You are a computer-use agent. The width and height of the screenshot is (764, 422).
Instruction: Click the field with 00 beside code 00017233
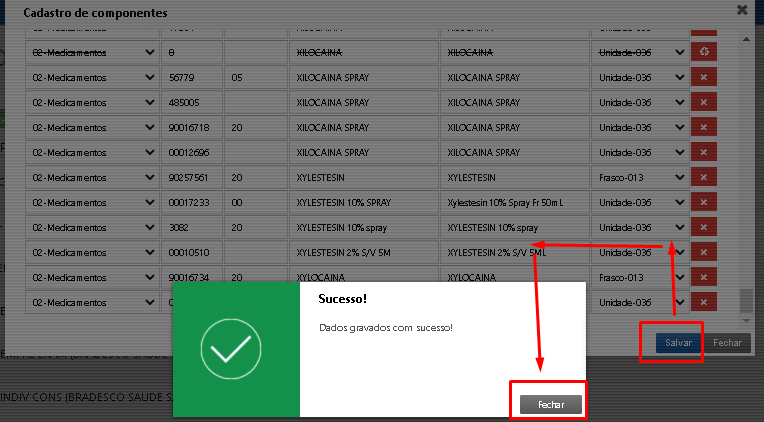[256, 202]
